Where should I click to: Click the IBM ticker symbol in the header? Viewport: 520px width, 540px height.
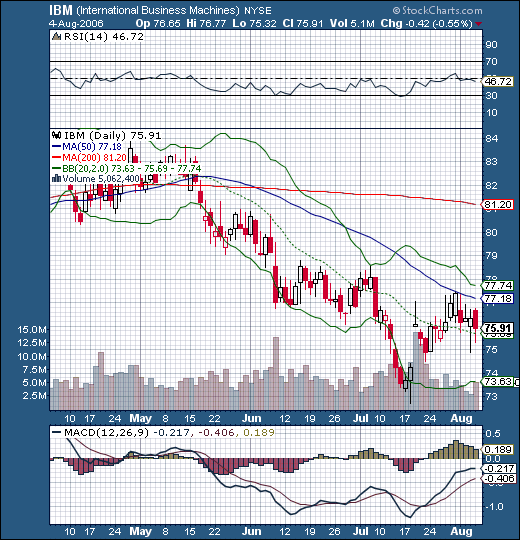coord(61,10)
